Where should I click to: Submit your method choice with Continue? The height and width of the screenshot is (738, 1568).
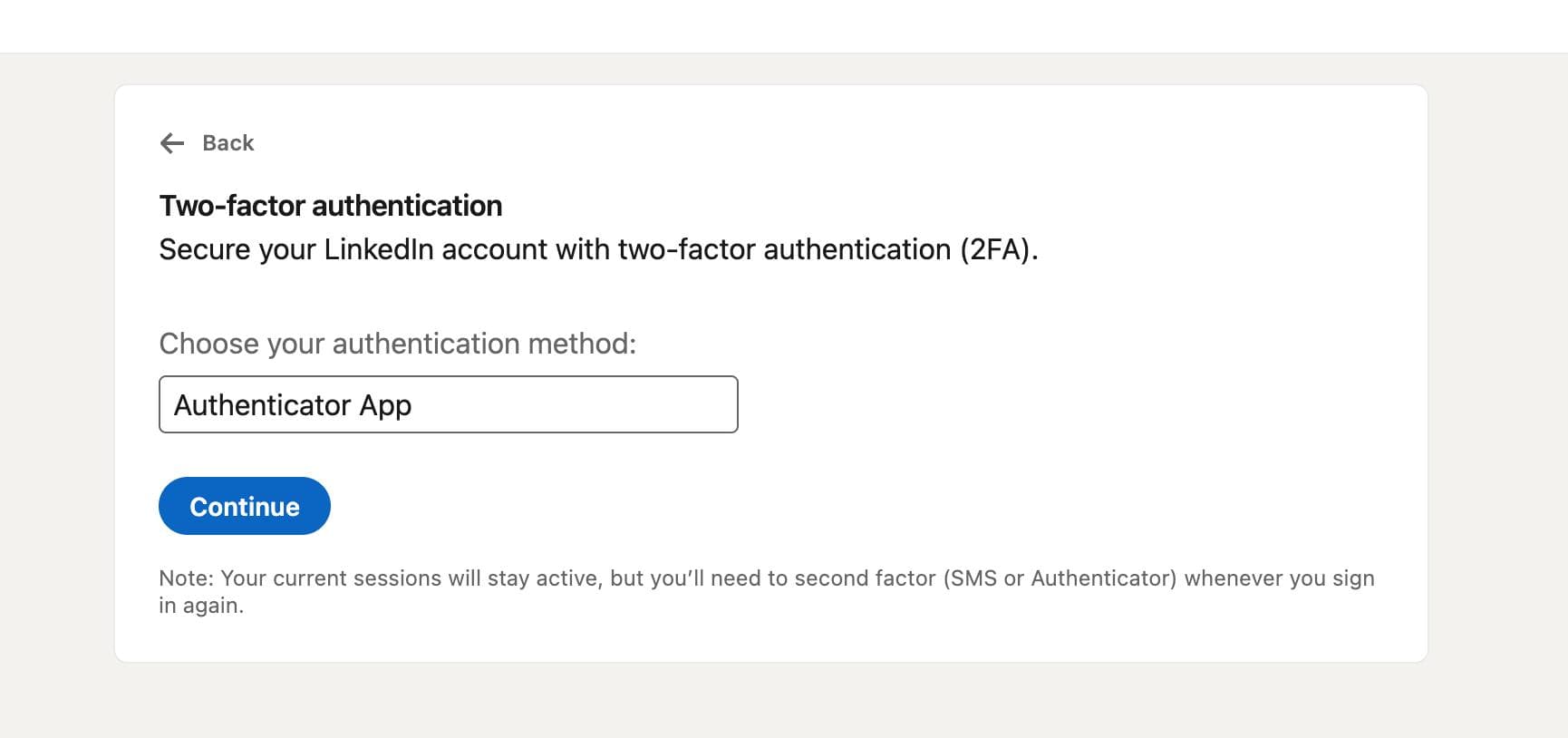244,506
